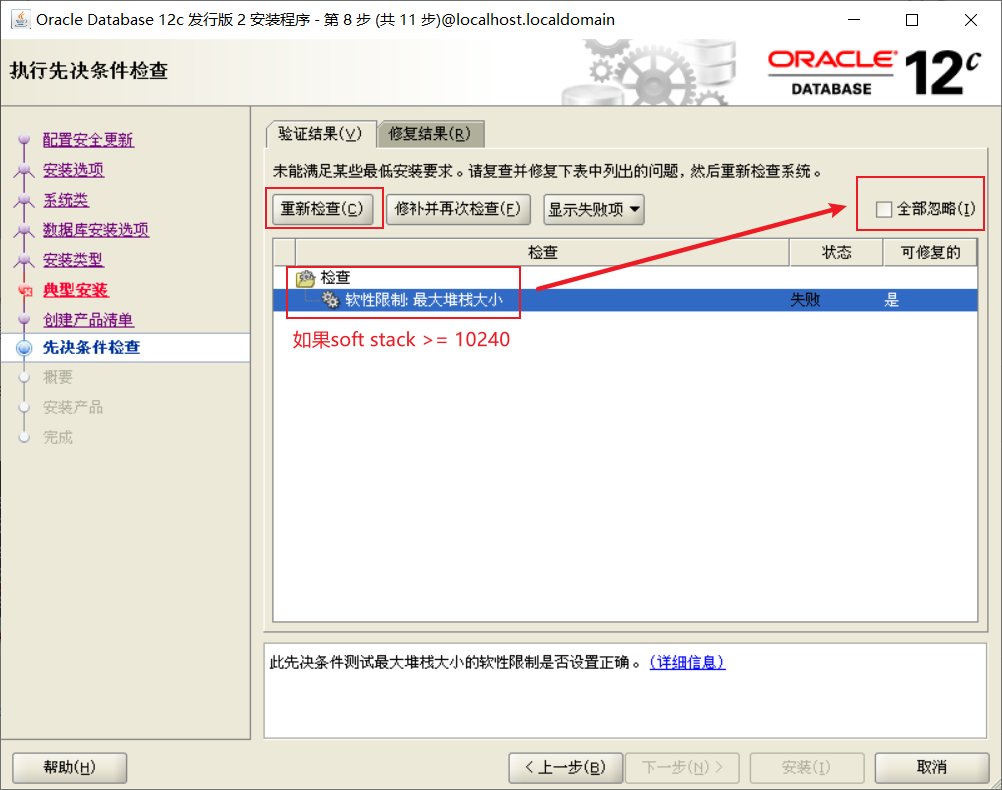Go to the 系统类 step link
This screenshot has width=1002, height=790.
pos(66,200)
